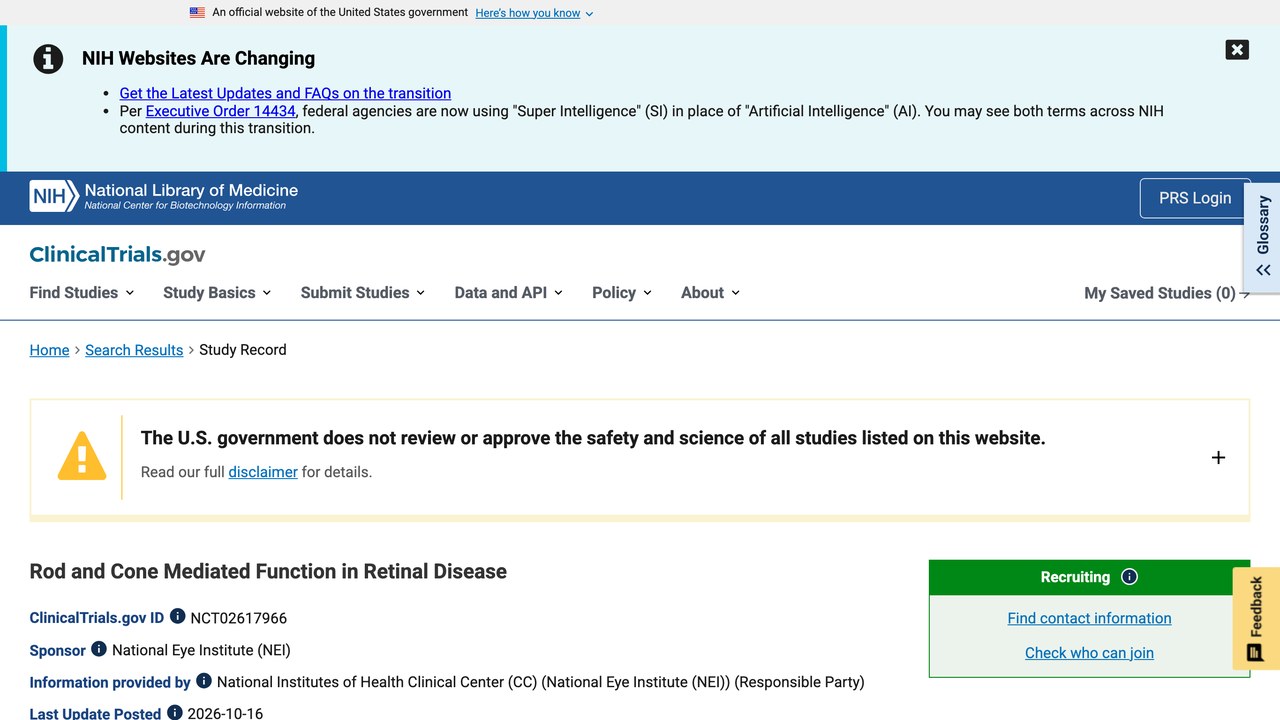The height and width of the screenshot is (720, 1280).
Task: Click the NIH National Library of Medicine logo
Action: pyautogui.click(x=164, y=196)
